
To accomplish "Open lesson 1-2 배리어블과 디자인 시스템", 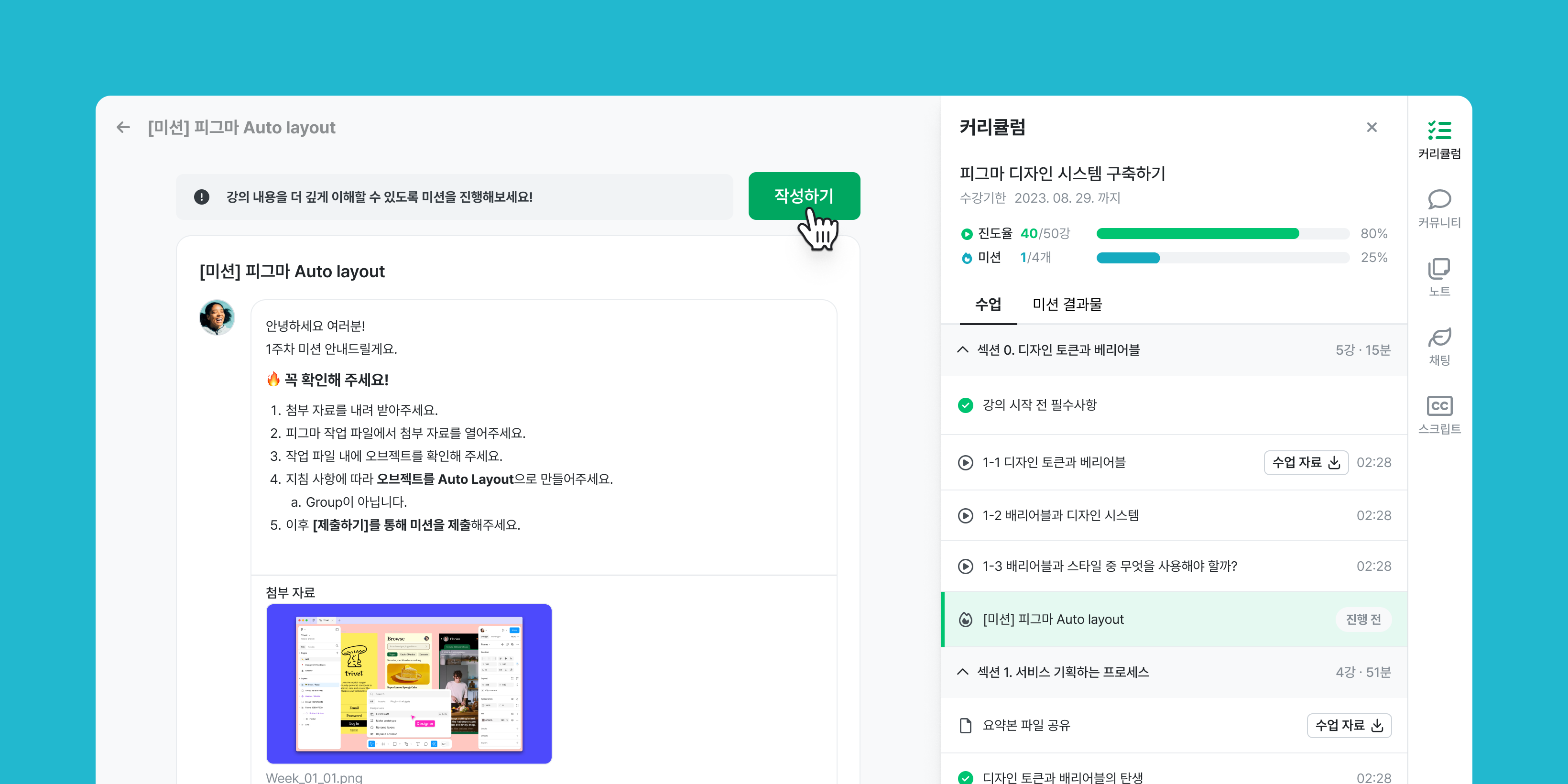I will [1174, 515].
